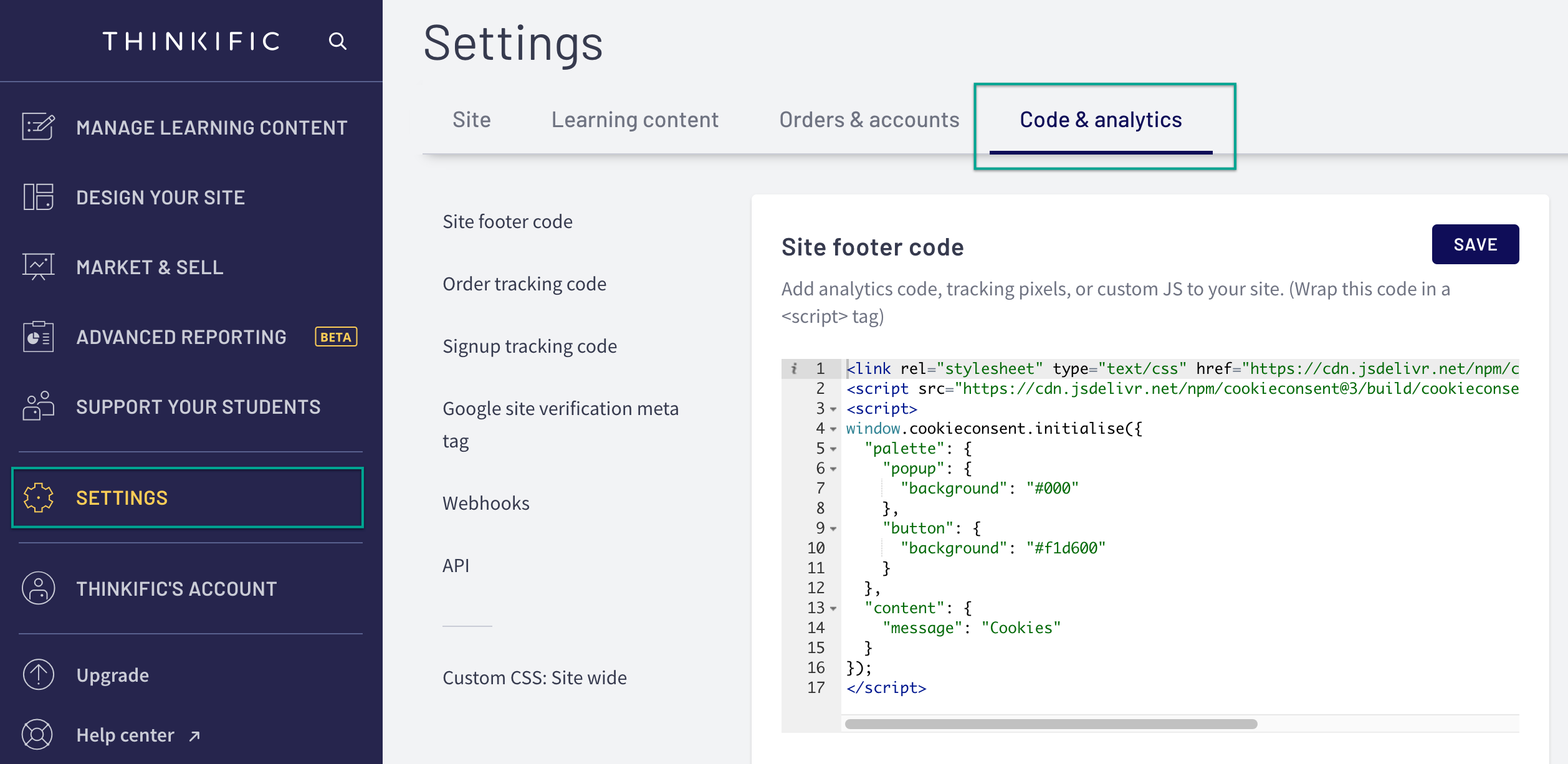Screen dimensions: 1568x764
Task: Click the Market & Sell chart icon
Action: [37, 267]
